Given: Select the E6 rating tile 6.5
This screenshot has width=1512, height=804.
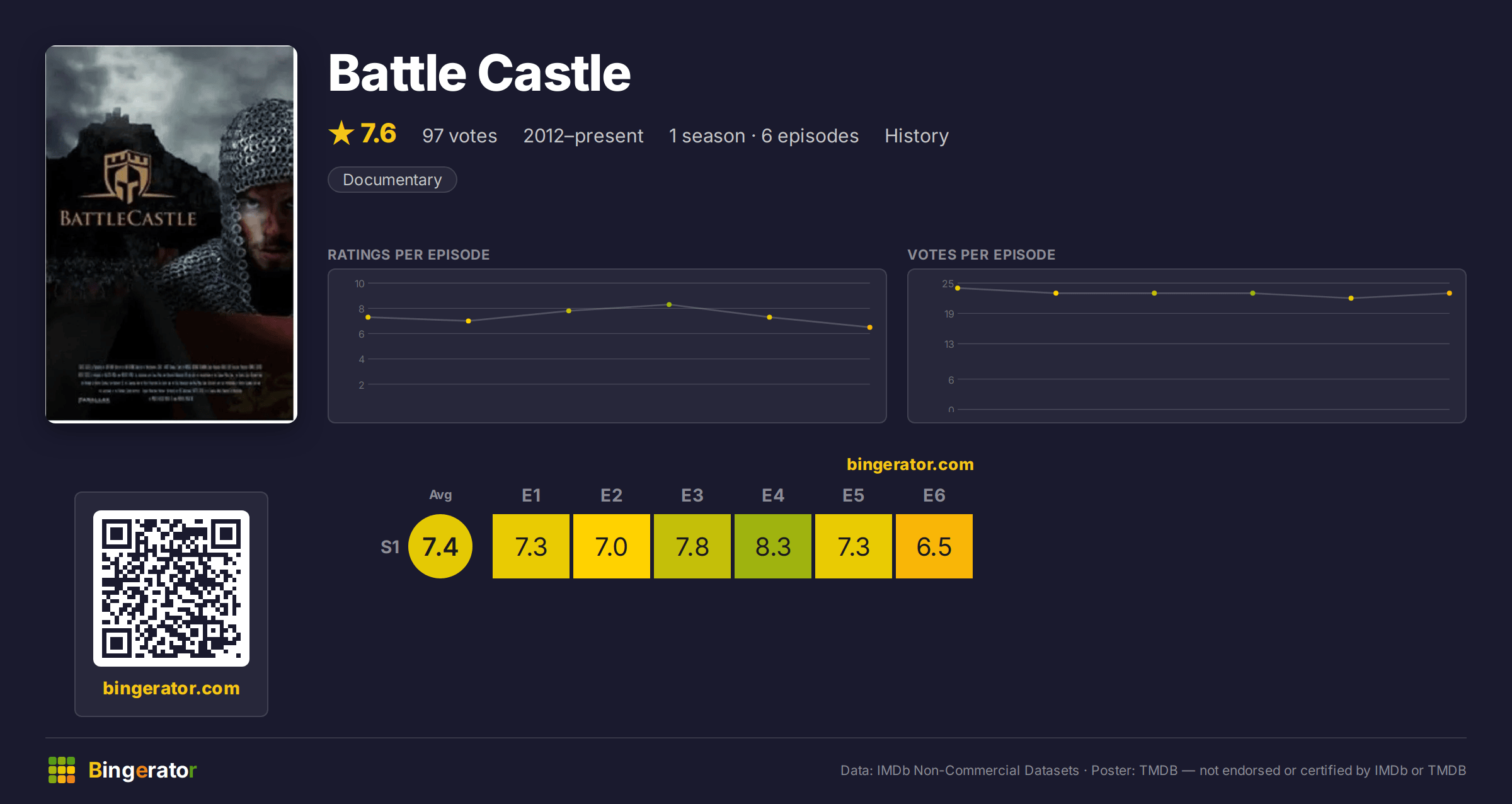Looking at the screenshot, I should pos(934,546).
